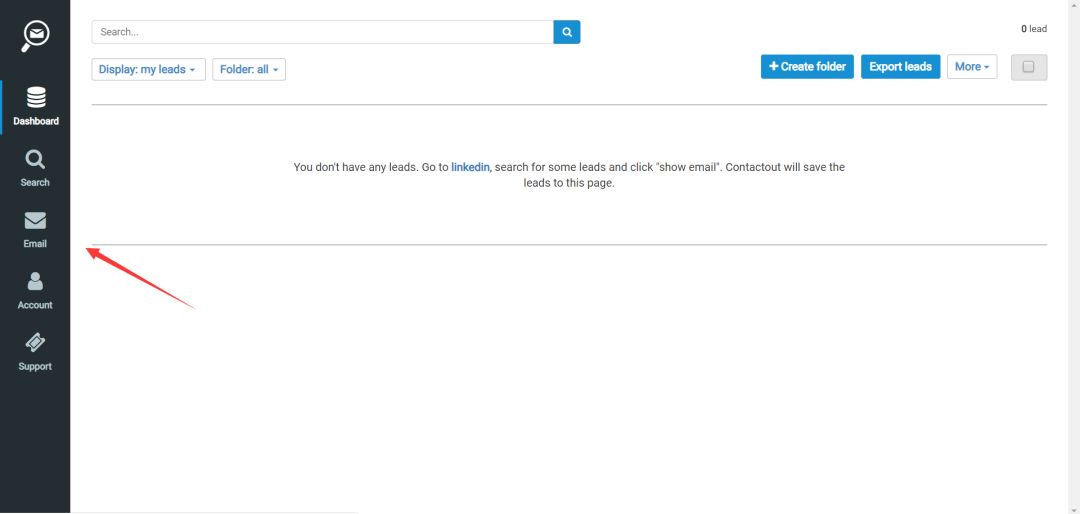This screenshot has width=1080, height=514.
Task: Open the Support ticket icon
Action: click(35, 343)
